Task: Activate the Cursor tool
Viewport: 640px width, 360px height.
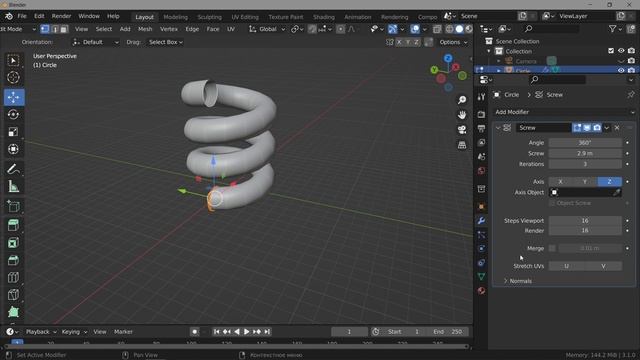Action: pyautogui.click(x=13, y=77)
